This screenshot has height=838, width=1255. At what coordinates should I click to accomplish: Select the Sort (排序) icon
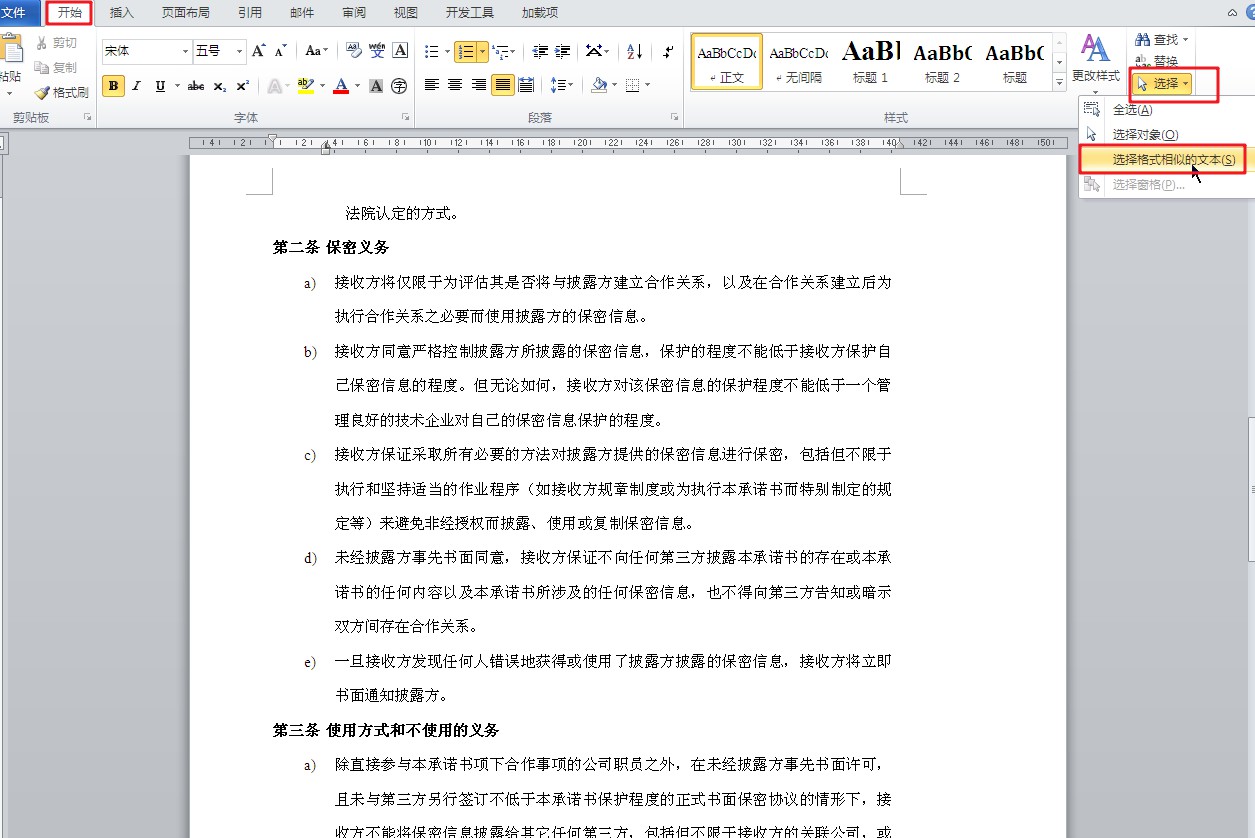pos(634,52)
